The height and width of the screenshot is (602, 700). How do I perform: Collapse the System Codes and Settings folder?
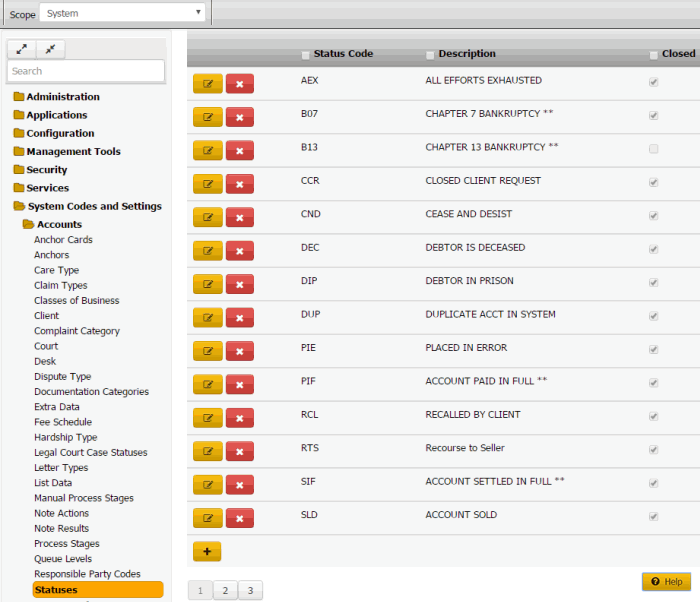pyautogui.click(x=93, y=206)
